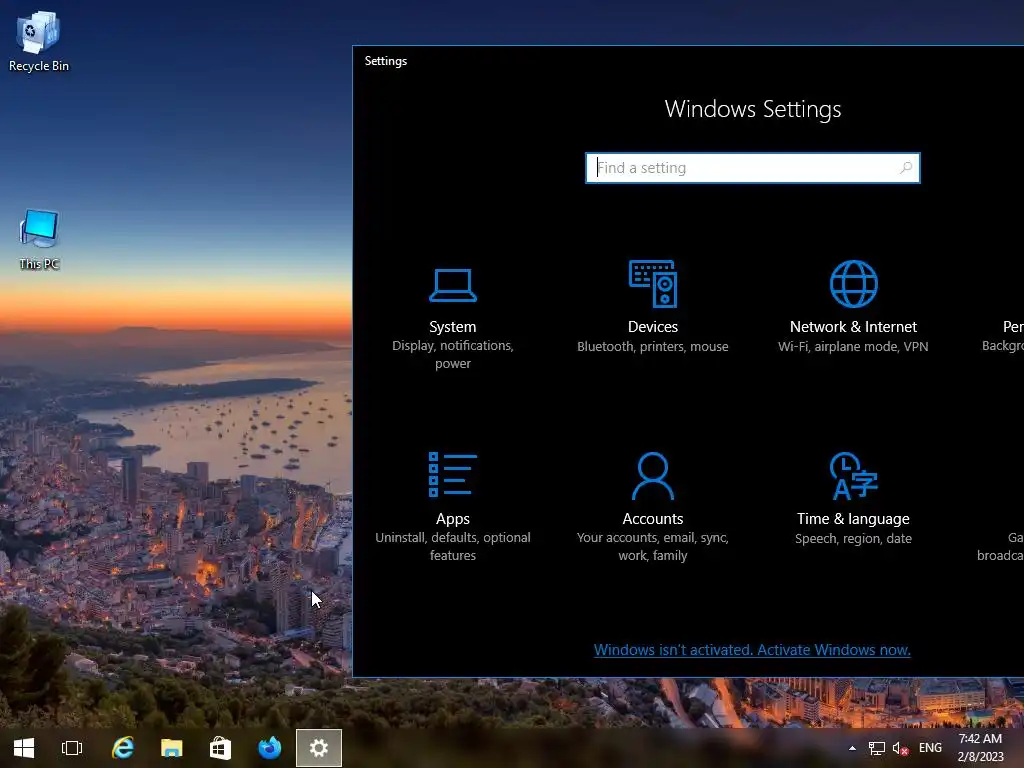Launch the Firefox-style browser taskbar icon
Image resolution: width=1024 pixels, height=768 pixels.
(x=269, y=748)
